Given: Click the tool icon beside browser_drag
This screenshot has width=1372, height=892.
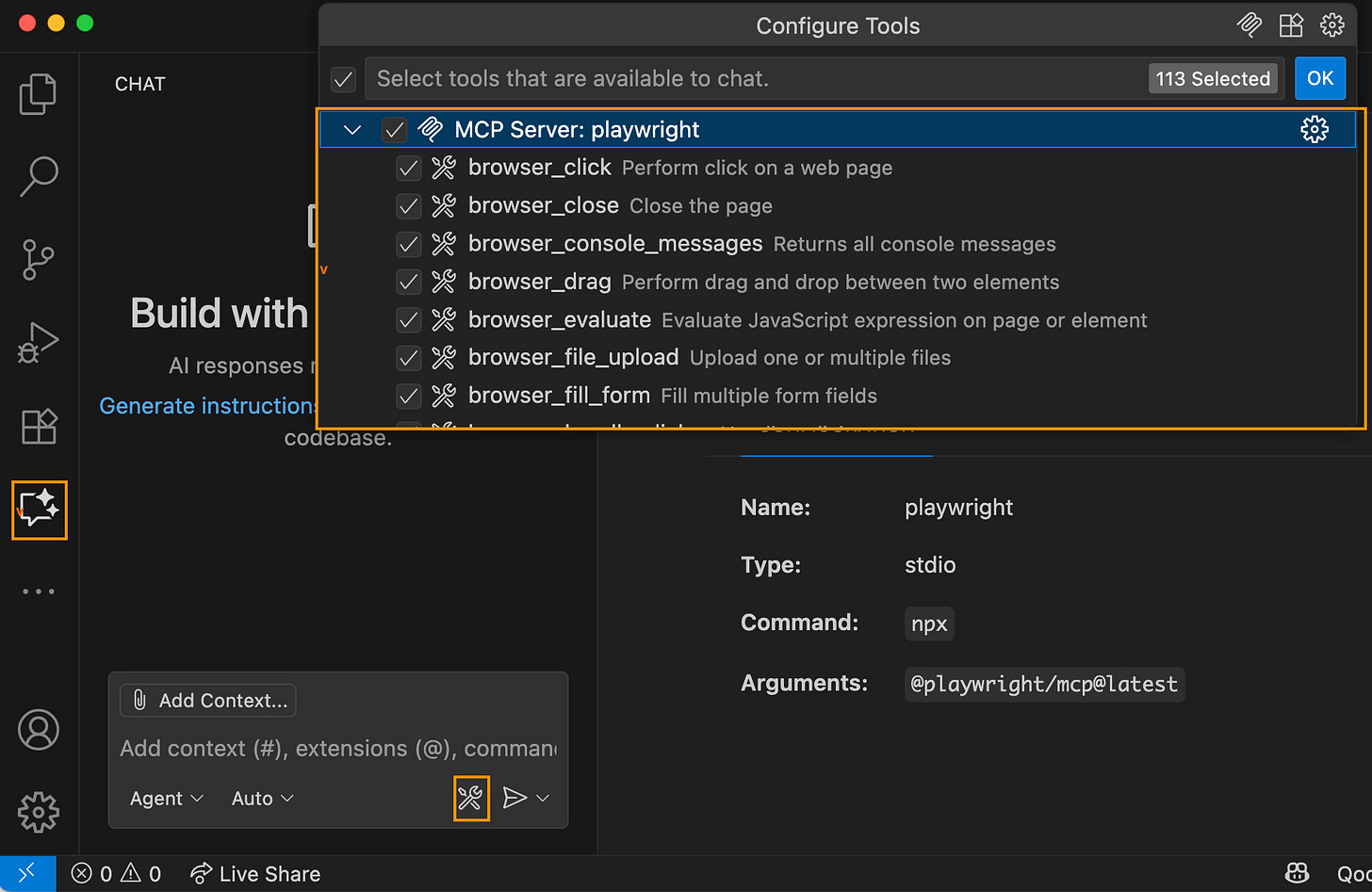Looking at the screenshot, I should (444, 282).
